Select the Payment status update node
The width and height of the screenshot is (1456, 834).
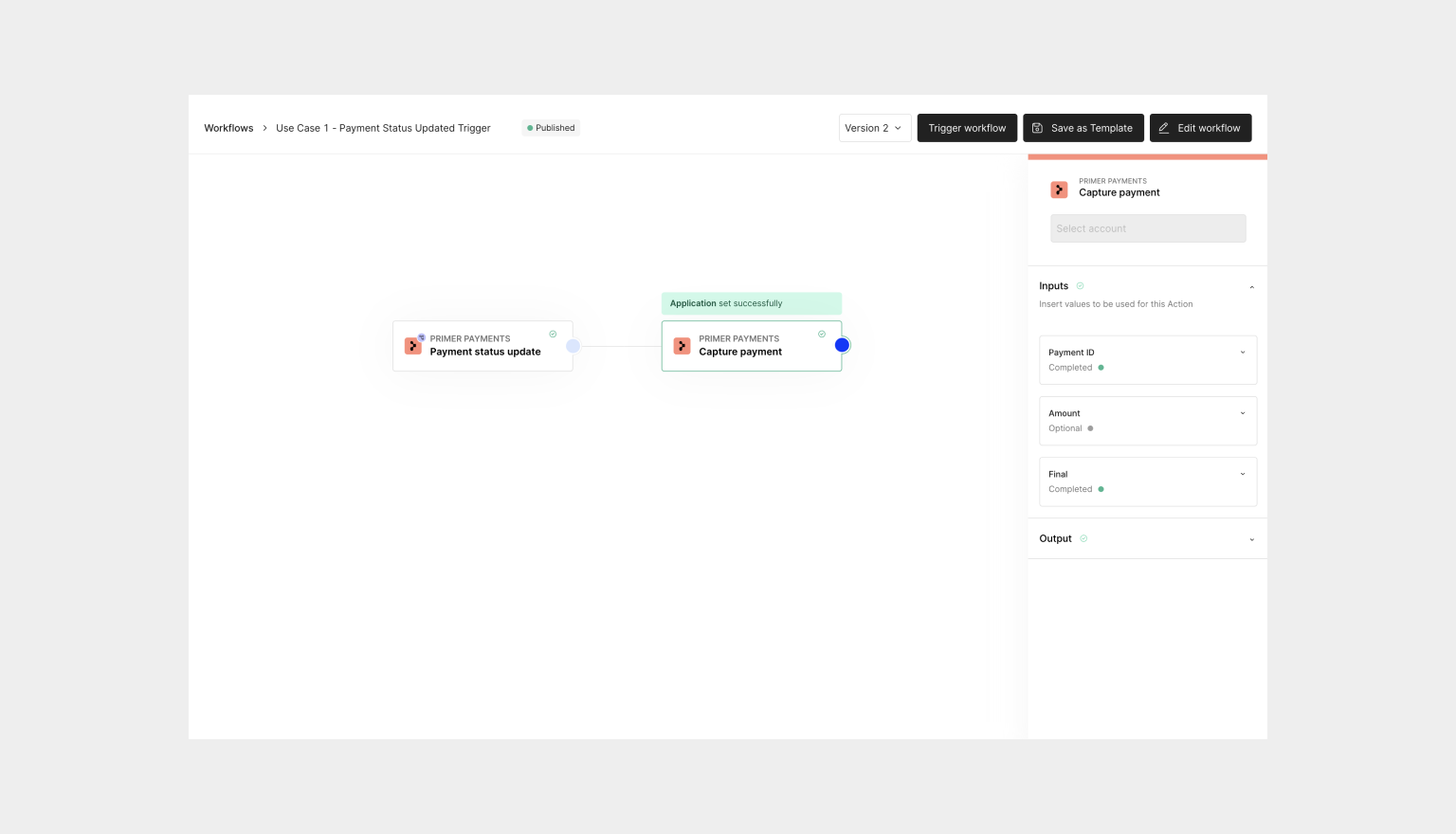(482, 346)
